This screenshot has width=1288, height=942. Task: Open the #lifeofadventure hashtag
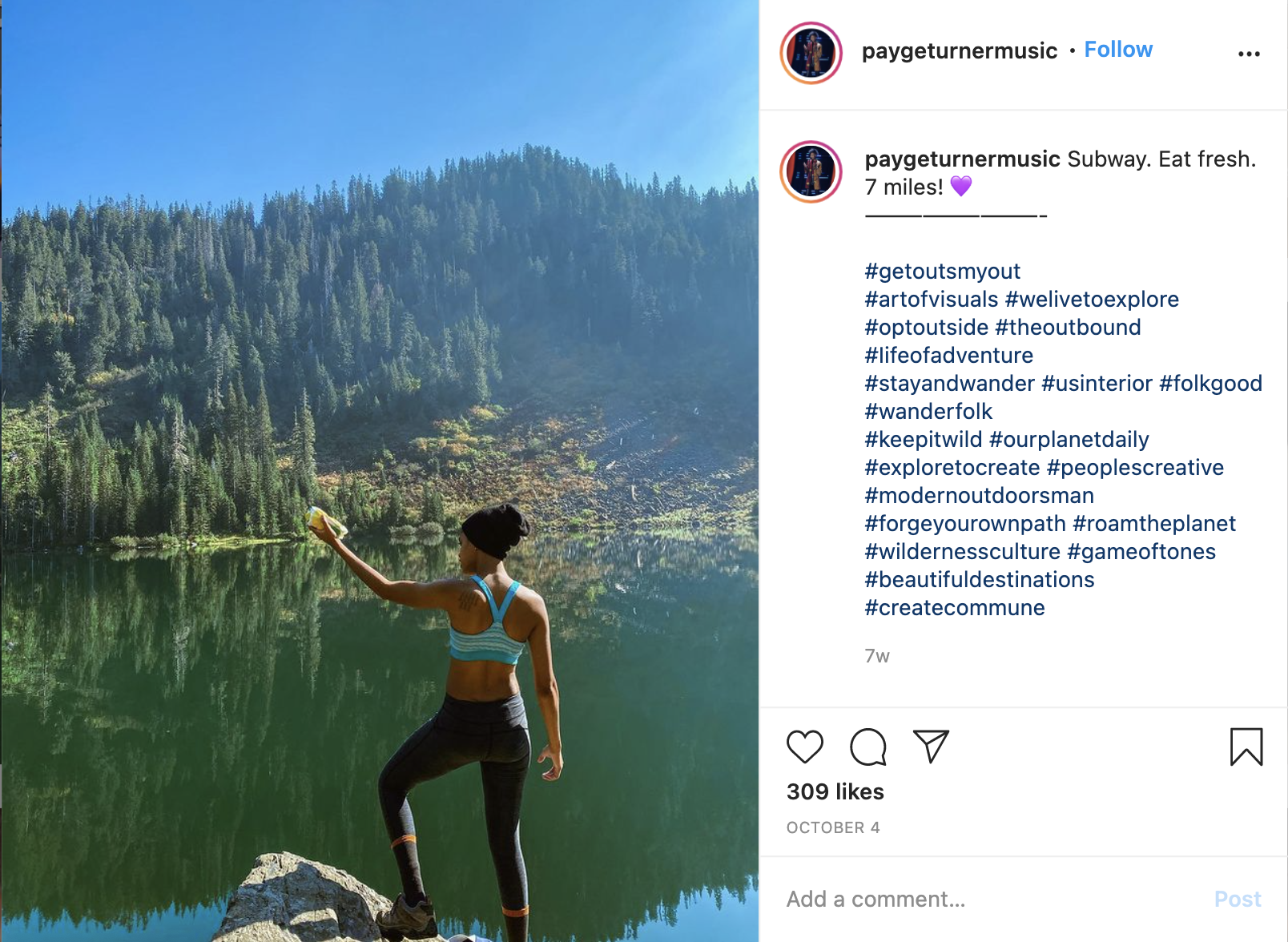[x=948, y=356]
